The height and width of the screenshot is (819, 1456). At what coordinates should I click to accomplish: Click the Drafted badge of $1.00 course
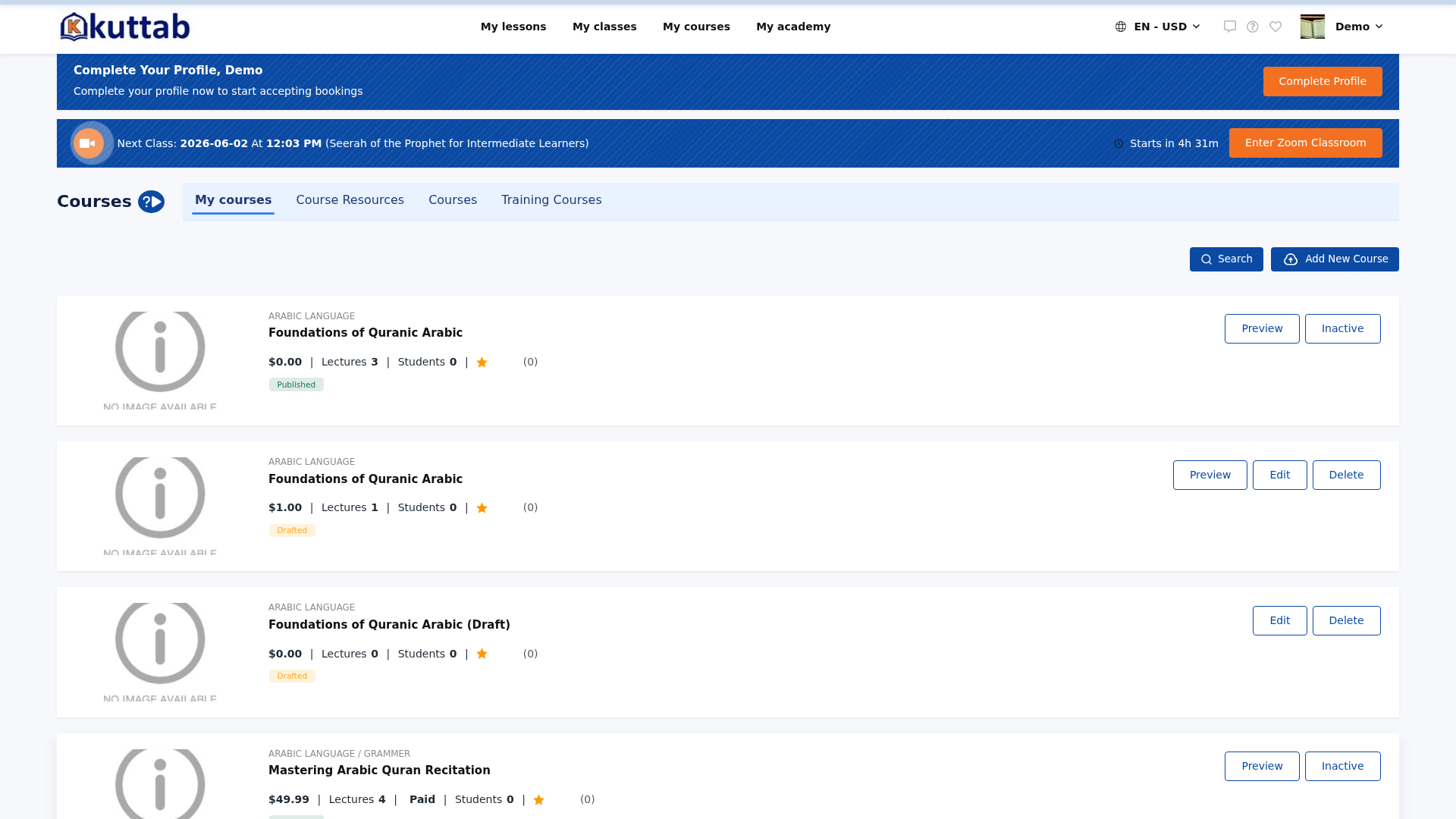292,531
